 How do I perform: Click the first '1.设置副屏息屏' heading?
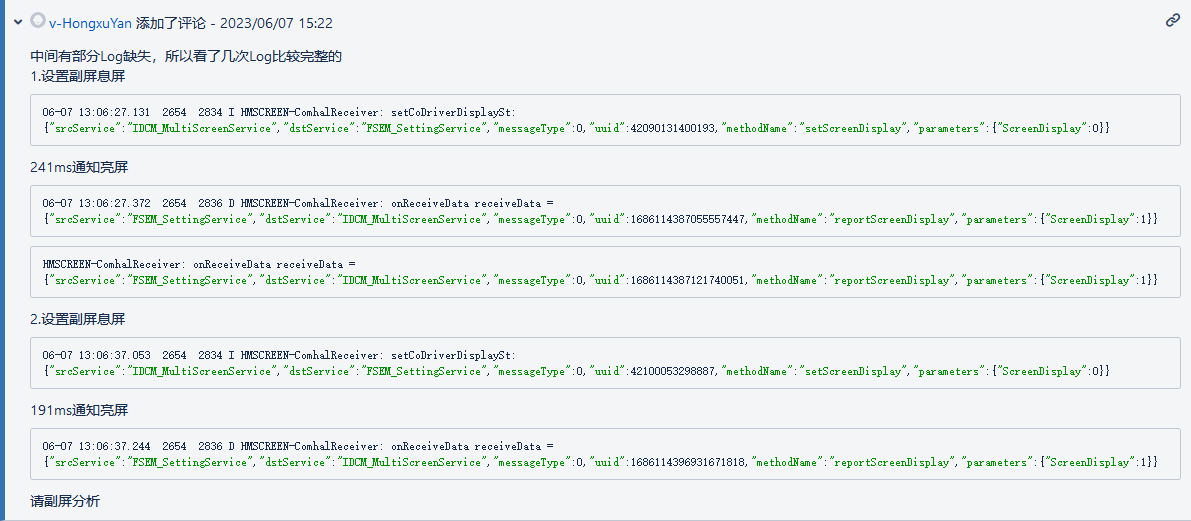tap(77, 76)
